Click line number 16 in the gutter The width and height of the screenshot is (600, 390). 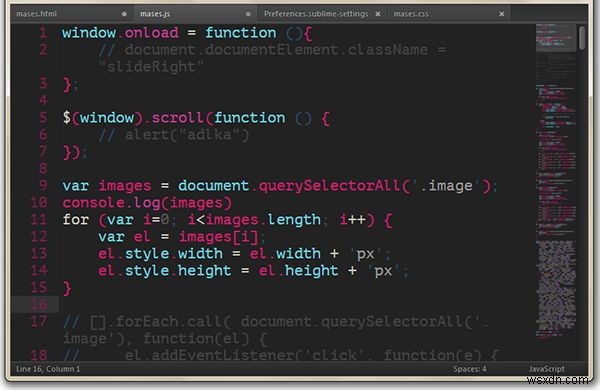(x=39, y=305)
